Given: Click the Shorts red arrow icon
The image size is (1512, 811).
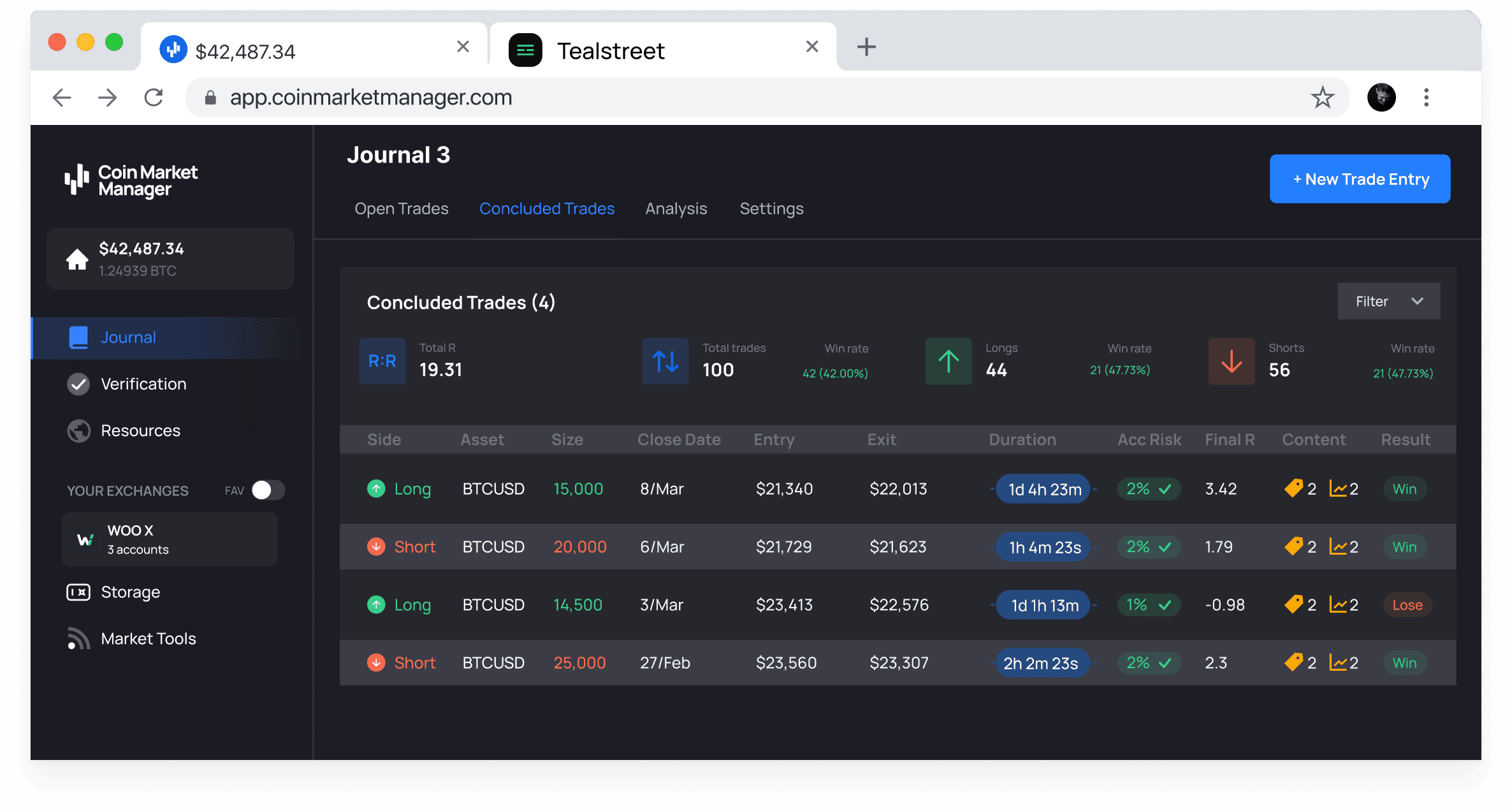Looking at the screenshot, I should point(1231,361).
